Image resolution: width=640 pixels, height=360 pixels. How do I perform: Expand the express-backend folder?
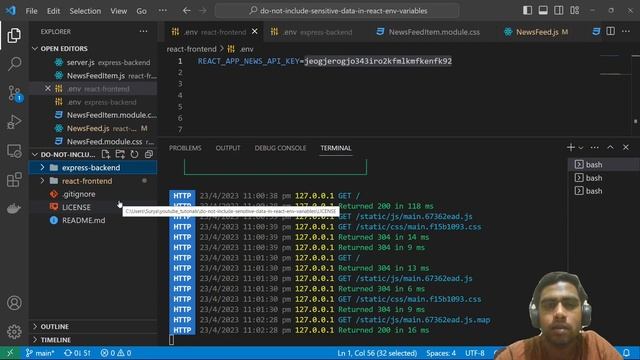pos(42,167)
